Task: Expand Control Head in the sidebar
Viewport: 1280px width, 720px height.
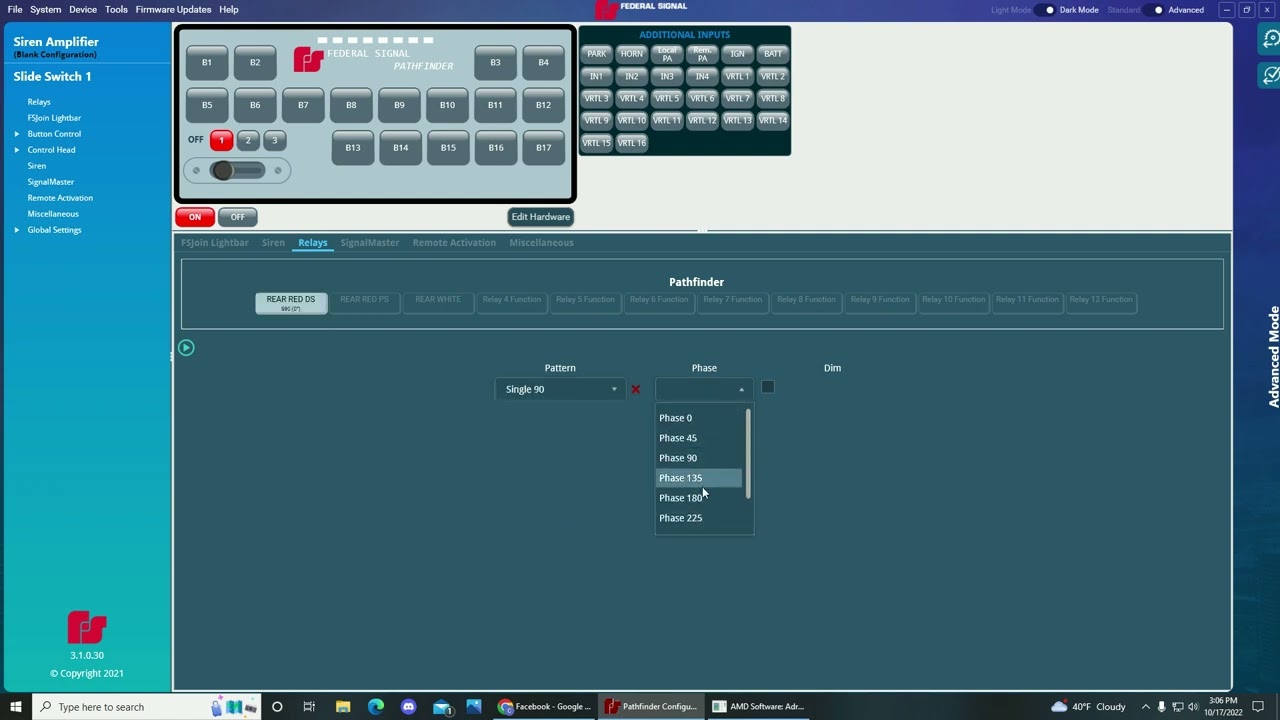Action: [x=16, y=150]
